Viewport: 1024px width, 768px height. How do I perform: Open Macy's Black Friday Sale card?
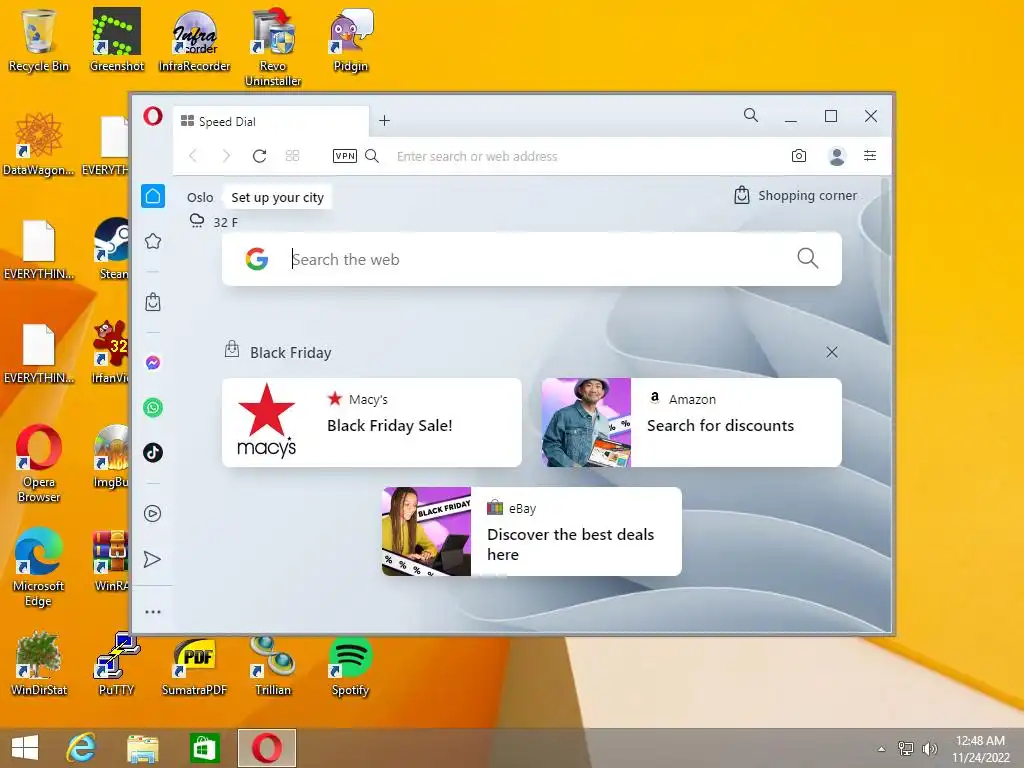(x=372, y=423)
